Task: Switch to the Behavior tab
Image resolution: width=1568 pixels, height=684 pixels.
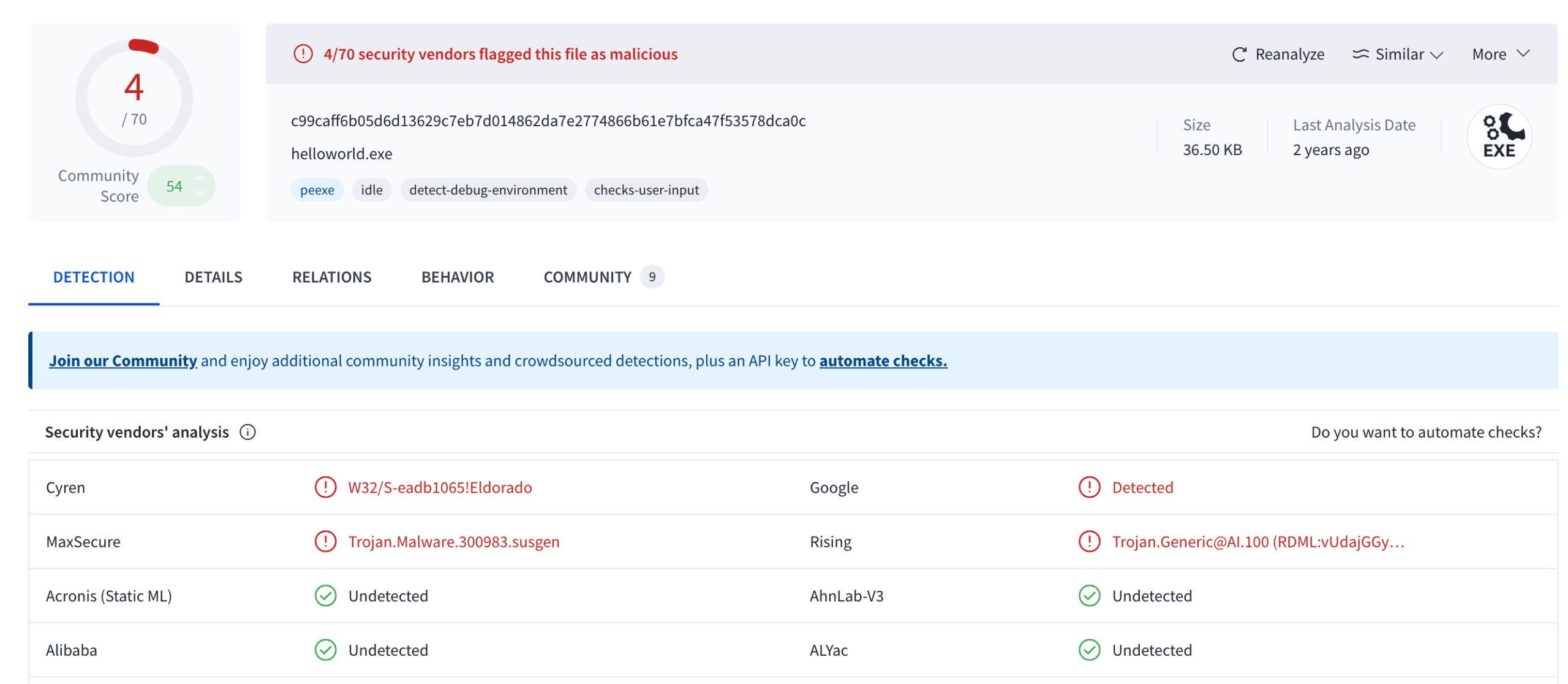Action: click(x=457, y=277)
